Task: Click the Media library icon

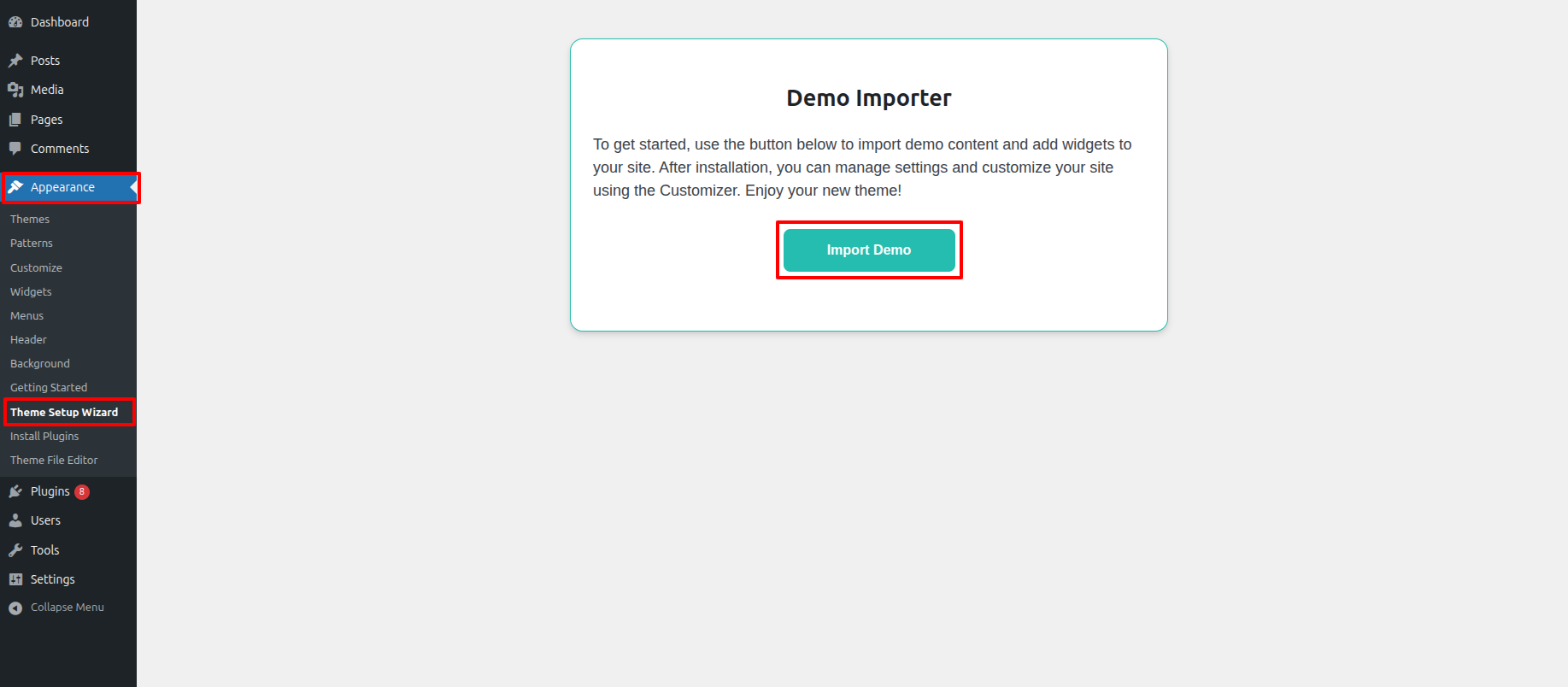Action: [x=15, y=90]
